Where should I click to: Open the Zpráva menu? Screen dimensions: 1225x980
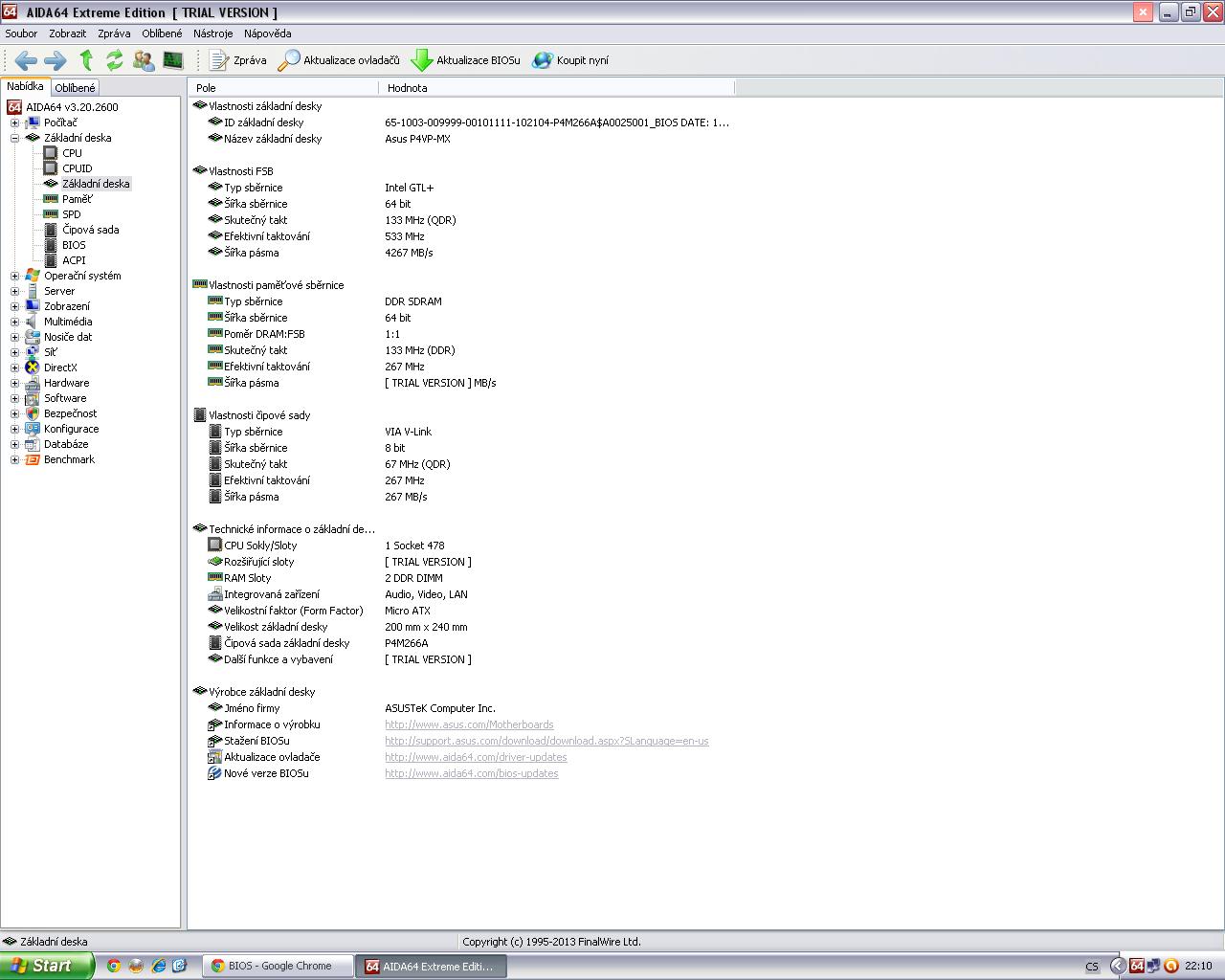pos(114,33)
